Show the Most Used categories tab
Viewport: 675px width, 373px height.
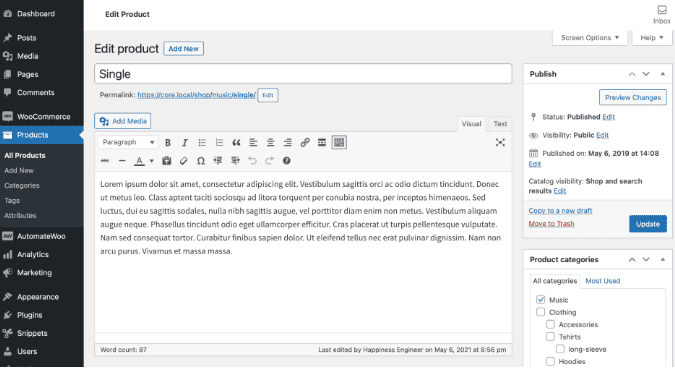603,281
